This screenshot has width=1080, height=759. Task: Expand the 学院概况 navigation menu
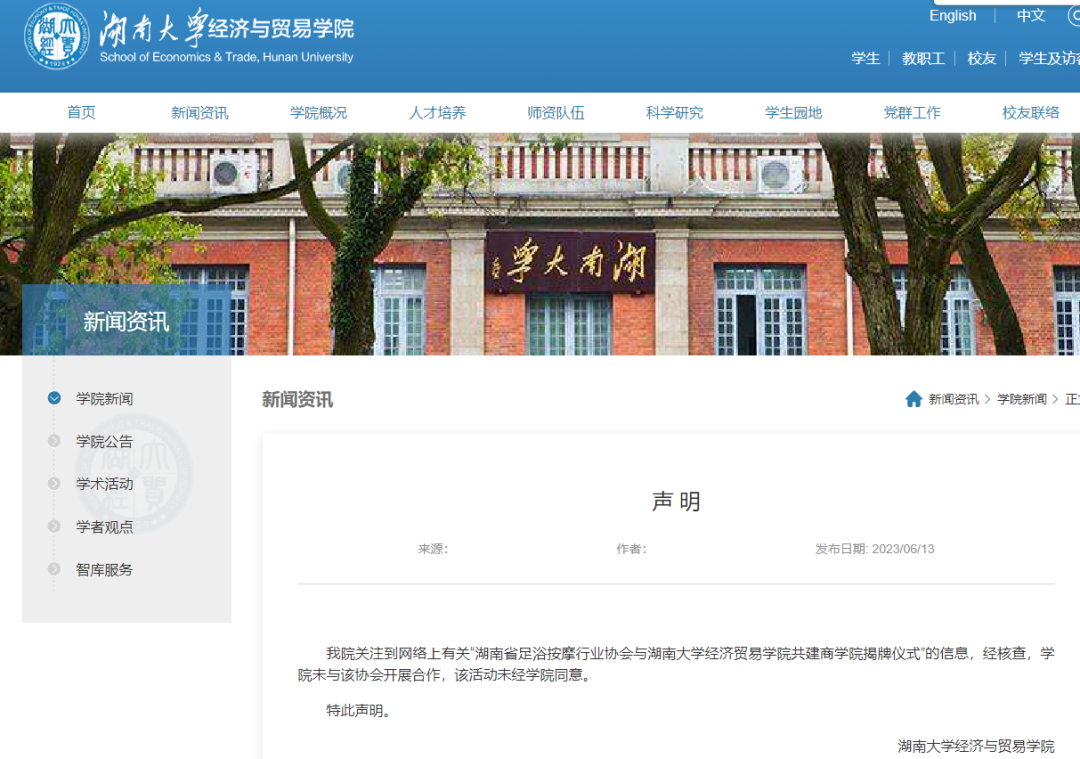click(x=318, y=112)
